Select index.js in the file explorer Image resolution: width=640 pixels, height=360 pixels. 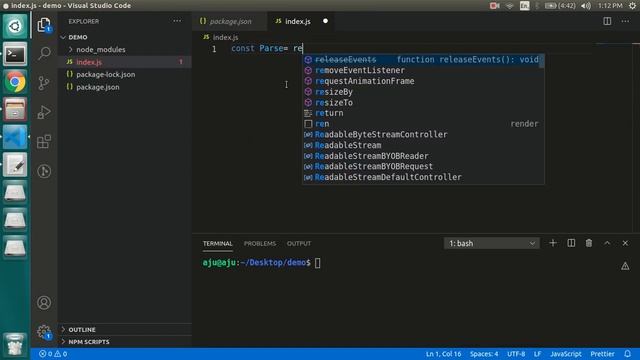[x=125, y=62]
